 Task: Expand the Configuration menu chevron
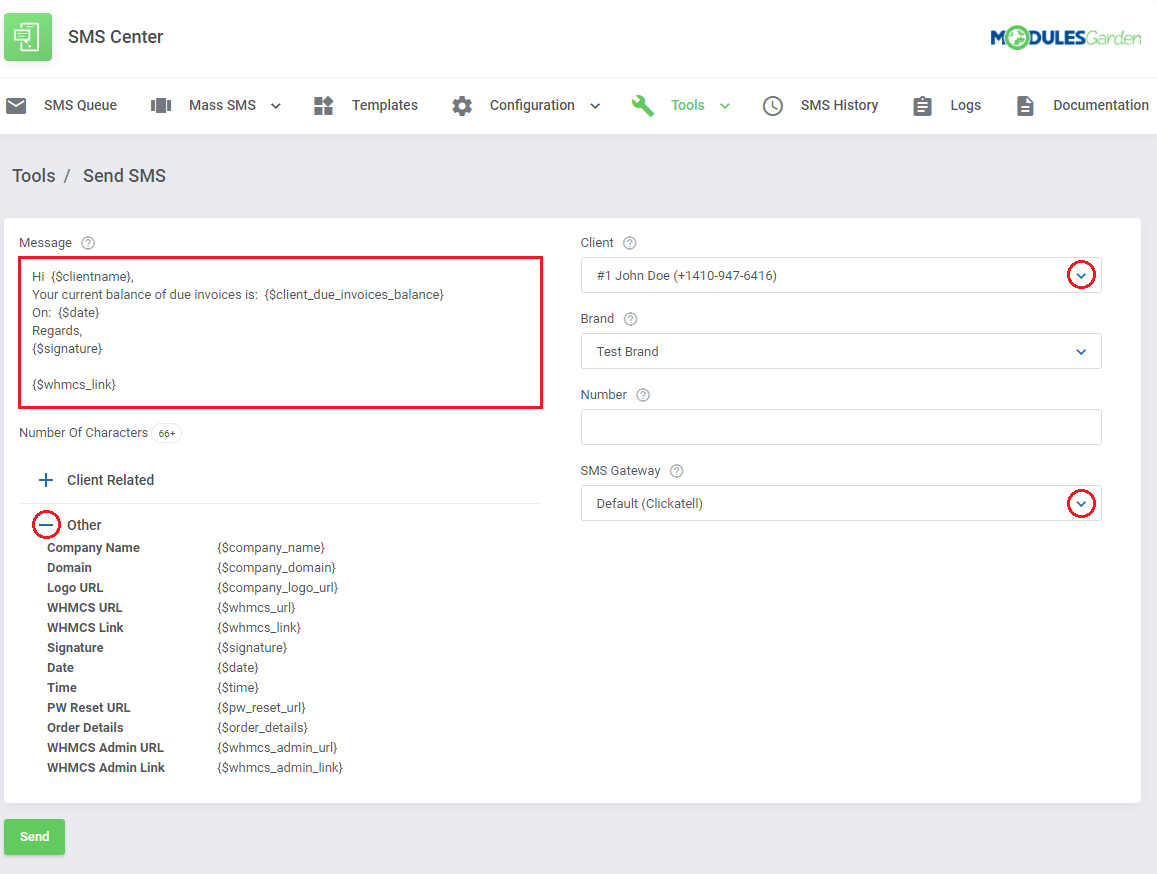[x=595, y=106]
